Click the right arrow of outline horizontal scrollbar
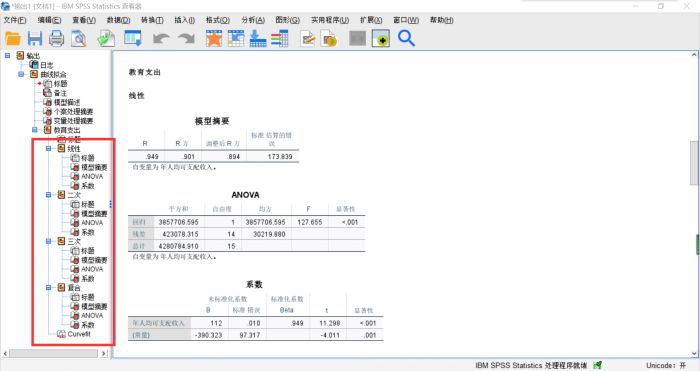 click(104, 353)
